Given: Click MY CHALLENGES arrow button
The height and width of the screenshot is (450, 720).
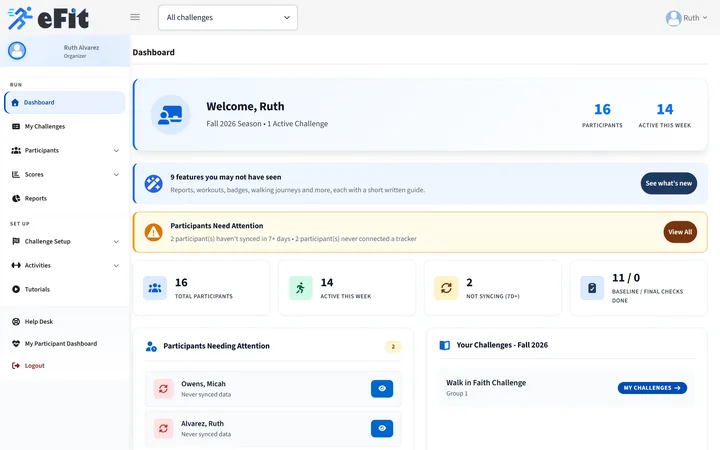Looking at the screenshot, I should [x=652, y=388].
